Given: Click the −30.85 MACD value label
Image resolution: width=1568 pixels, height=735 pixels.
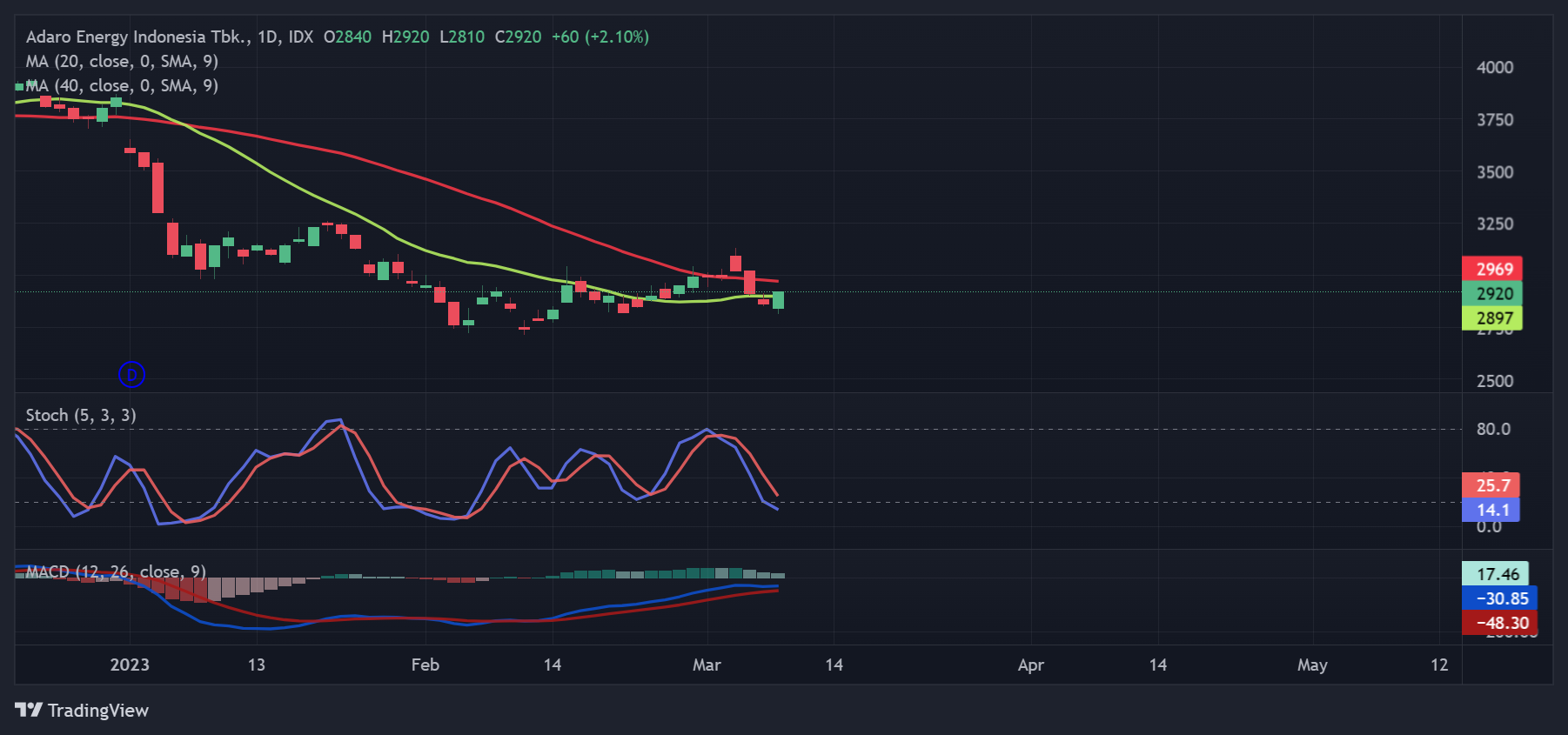Looking at the screenshot, I should pyautogui.click(x=1500, y=598).
